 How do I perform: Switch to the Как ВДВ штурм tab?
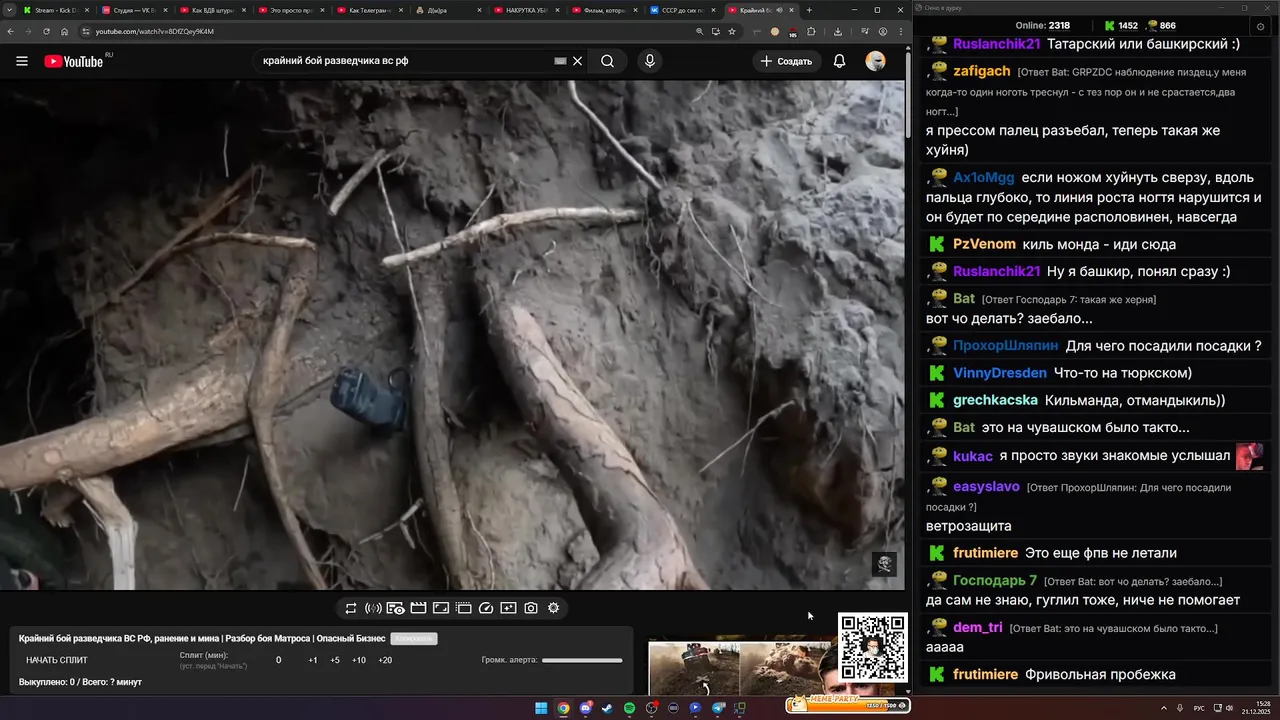pyautogui.click(x=212, y=10)
